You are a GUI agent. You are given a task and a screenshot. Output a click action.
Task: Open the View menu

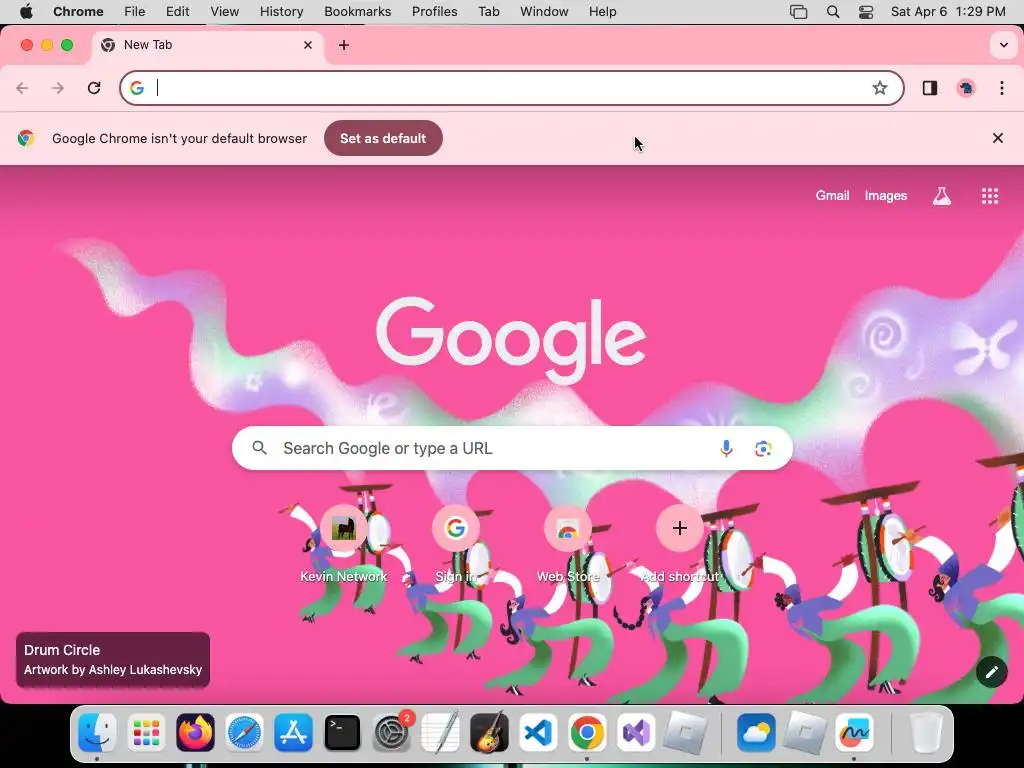point(225,12)
